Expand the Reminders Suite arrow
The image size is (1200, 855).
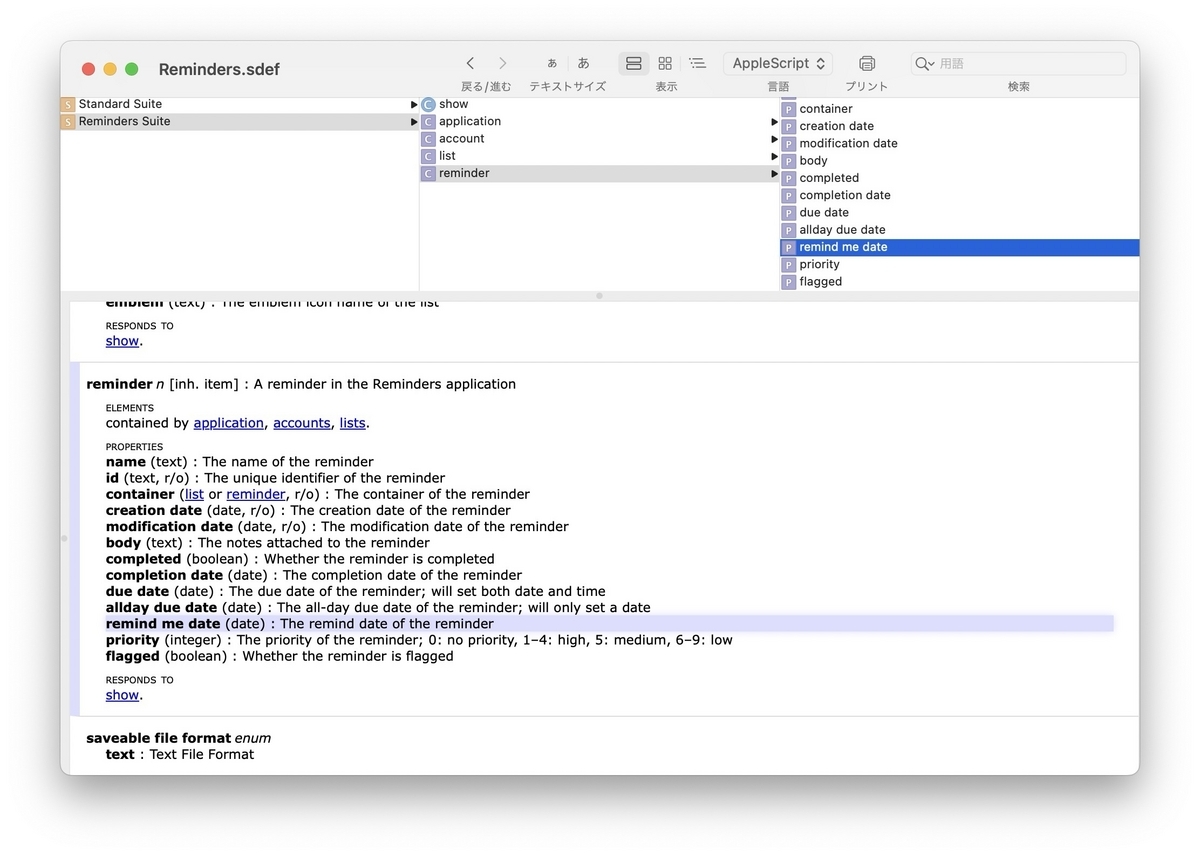coord(414,122)
